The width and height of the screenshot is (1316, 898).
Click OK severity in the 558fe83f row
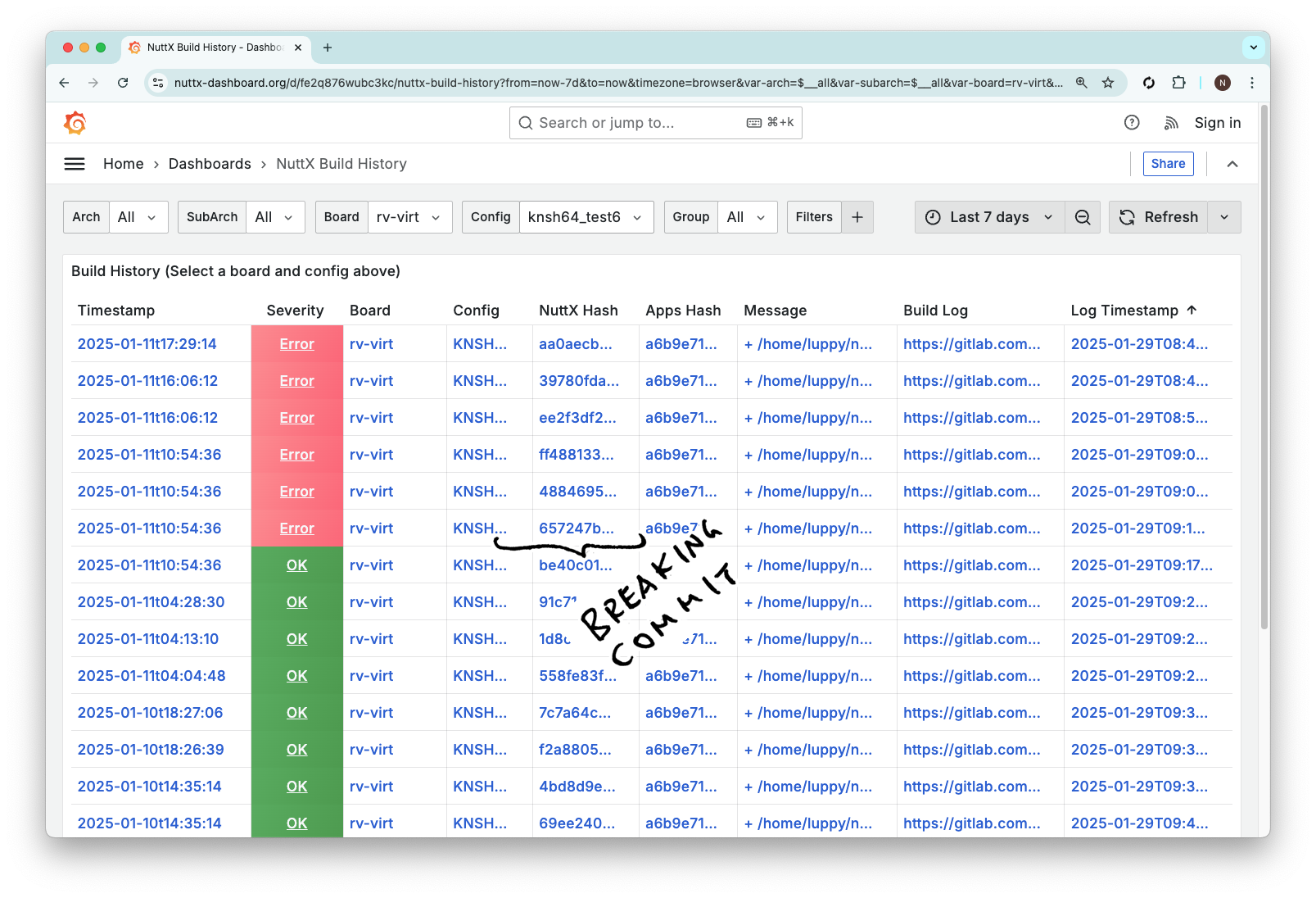point(297,676)
